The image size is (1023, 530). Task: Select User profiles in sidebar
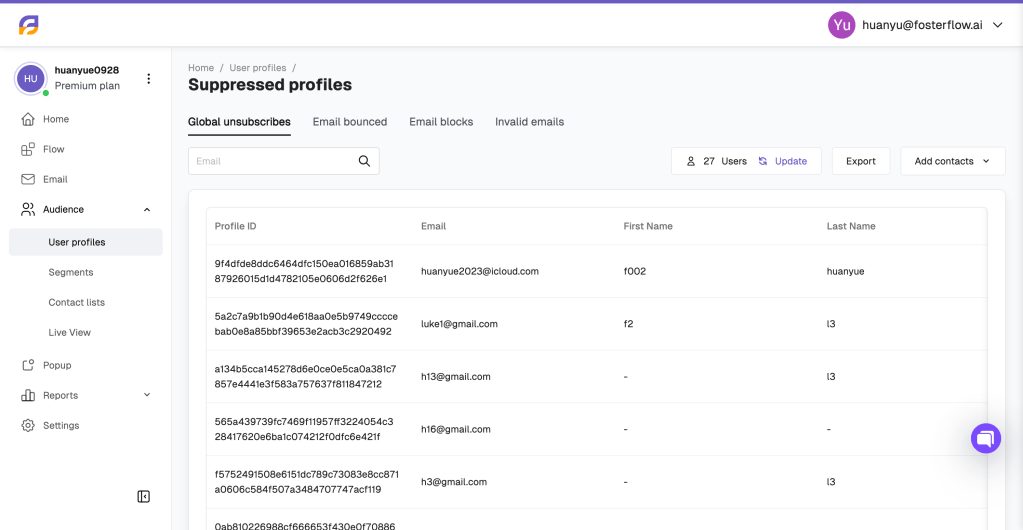(x=85, y=242)
